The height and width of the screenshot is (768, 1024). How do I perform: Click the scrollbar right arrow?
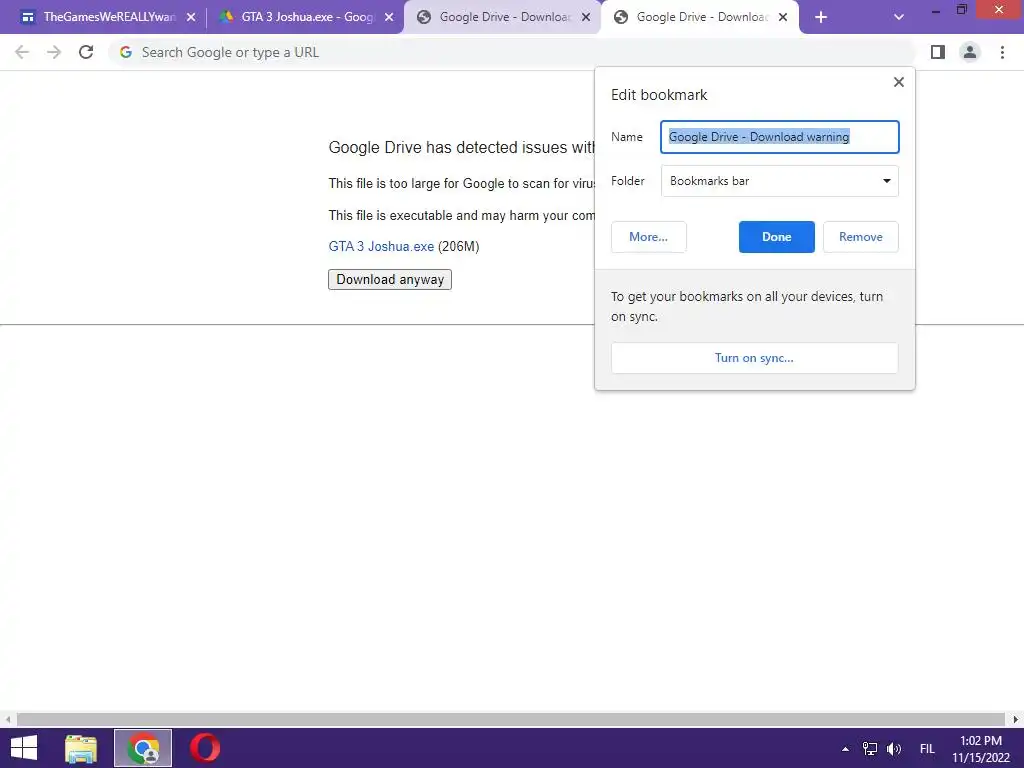1015,720
